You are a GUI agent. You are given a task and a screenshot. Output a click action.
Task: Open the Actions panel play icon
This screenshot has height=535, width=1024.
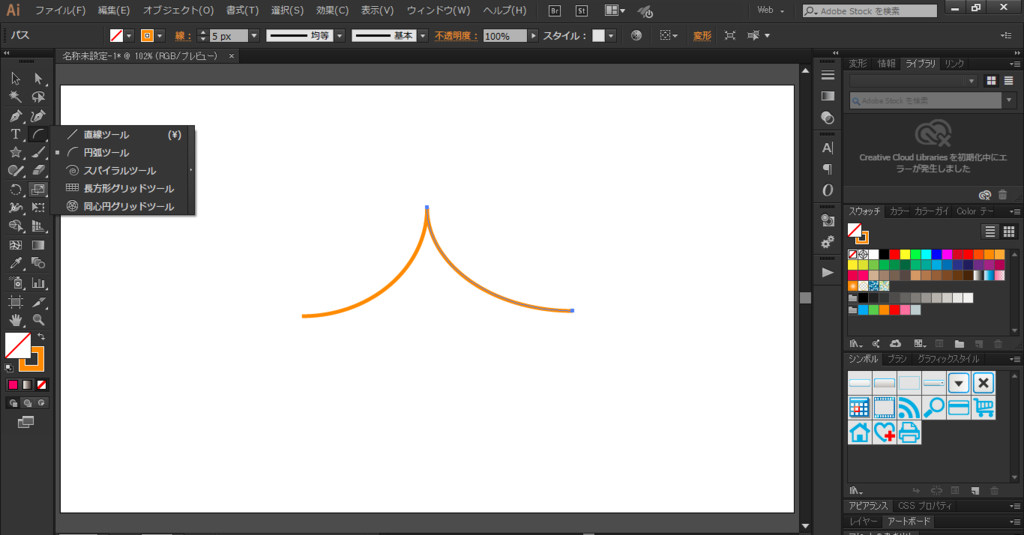[x=827, y=272]
